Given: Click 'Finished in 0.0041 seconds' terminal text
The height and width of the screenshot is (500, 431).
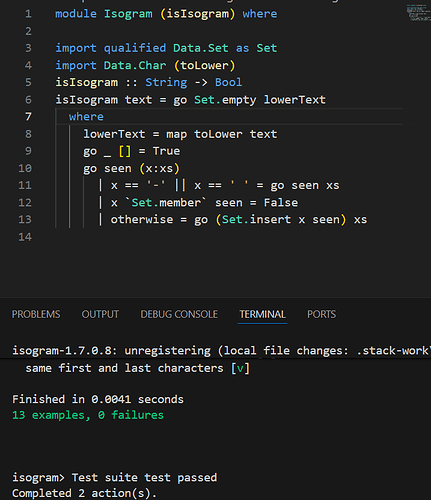Looking at the screenshot, I should click(98, 399).
